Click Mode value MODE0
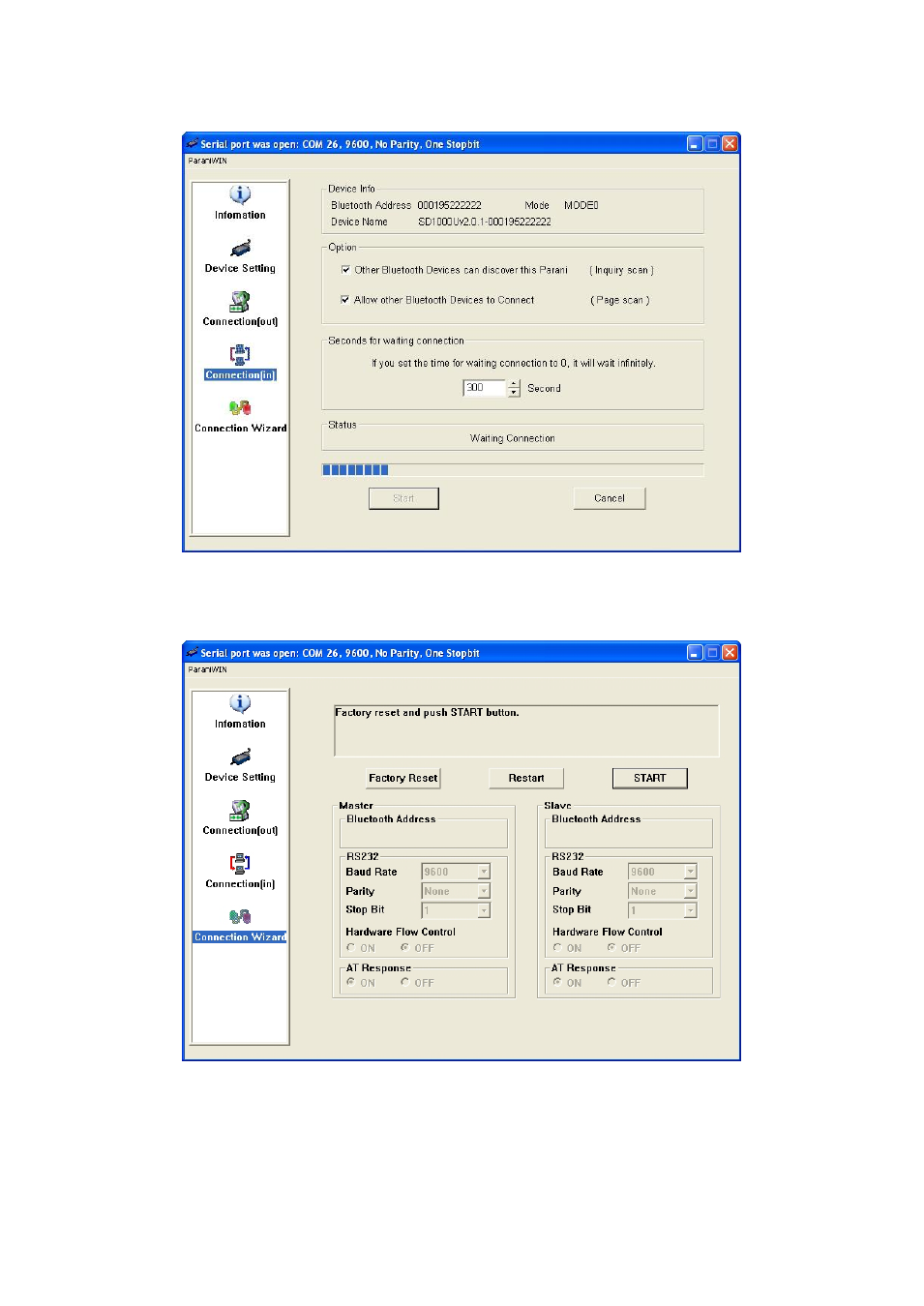 click(x=581, y=205)
